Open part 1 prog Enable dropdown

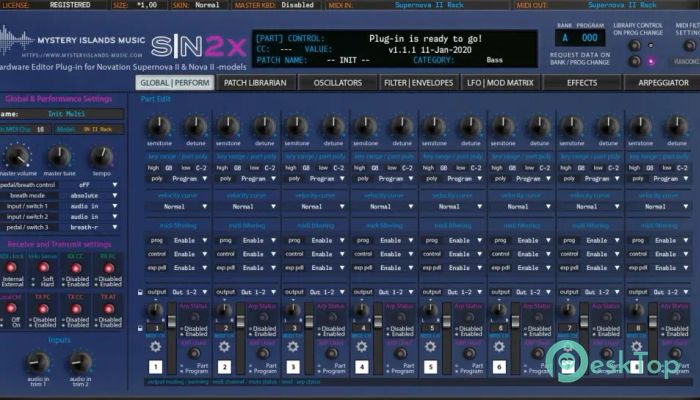click(x=189, y=240)
